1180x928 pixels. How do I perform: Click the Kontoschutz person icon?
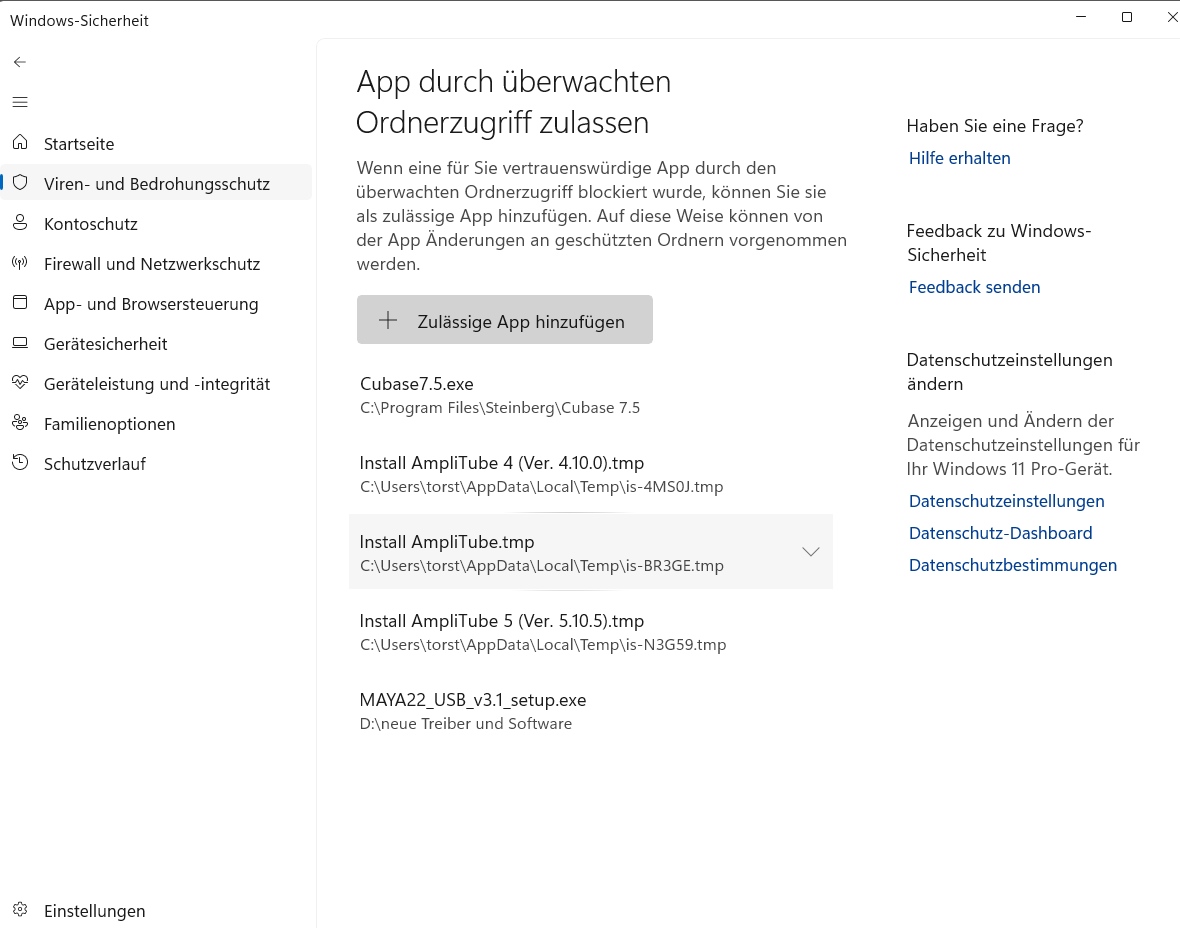coord(20,222)
